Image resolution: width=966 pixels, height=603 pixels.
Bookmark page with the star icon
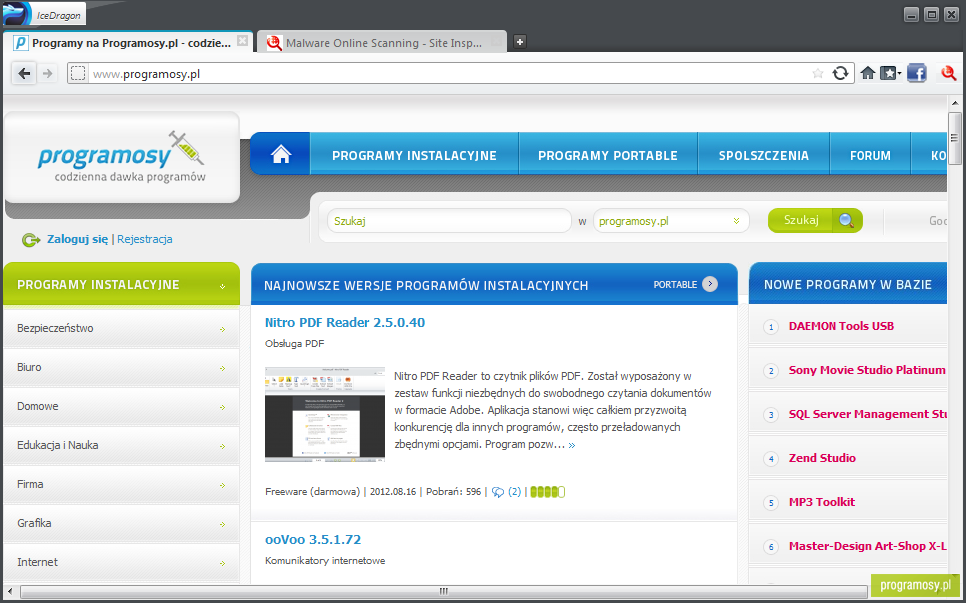coord(818,74)
